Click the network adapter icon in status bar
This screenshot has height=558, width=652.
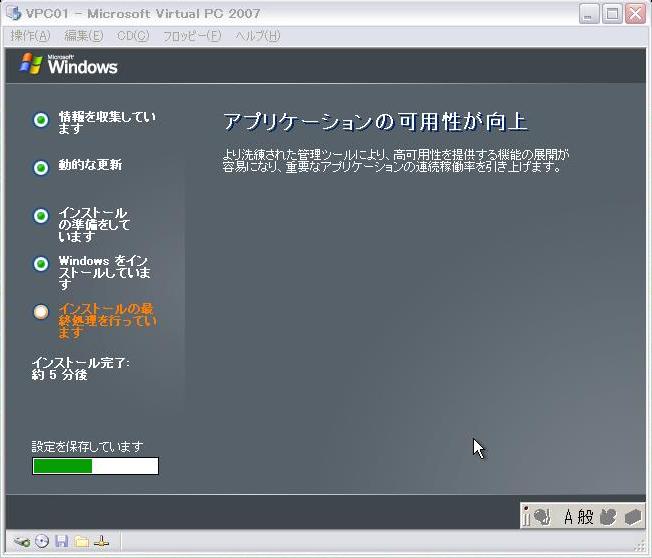pos(101,541)
